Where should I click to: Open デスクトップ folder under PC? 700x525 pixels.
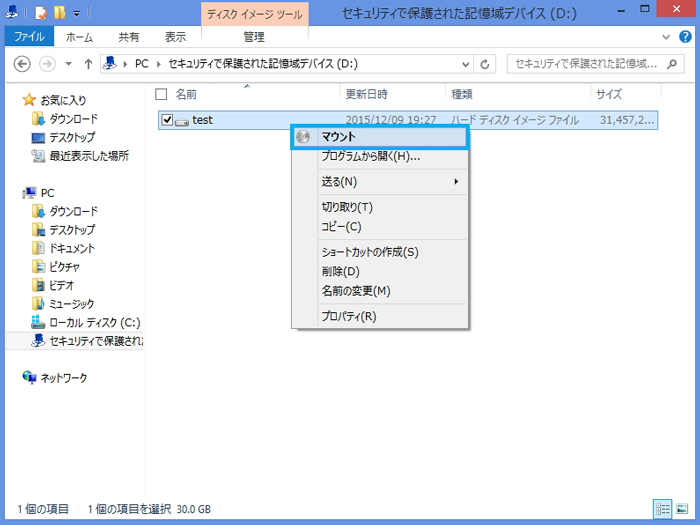click(x=72, y=230)
